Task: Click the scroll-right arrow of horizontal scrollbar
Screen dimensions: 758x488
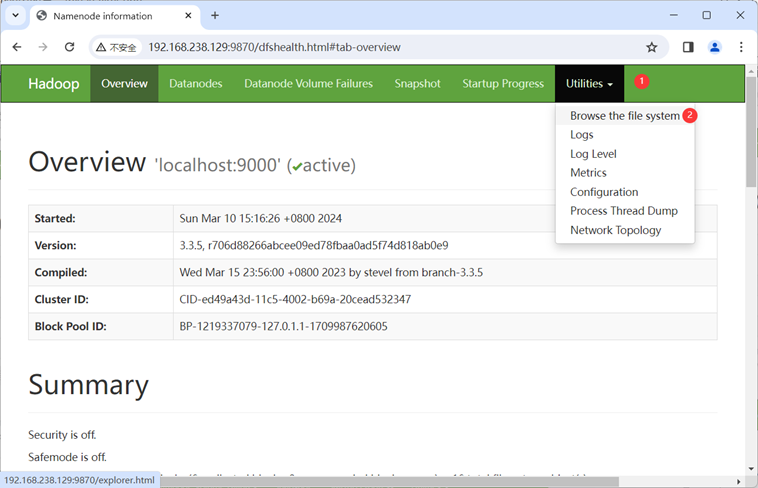Action: [x=739, y=482]
